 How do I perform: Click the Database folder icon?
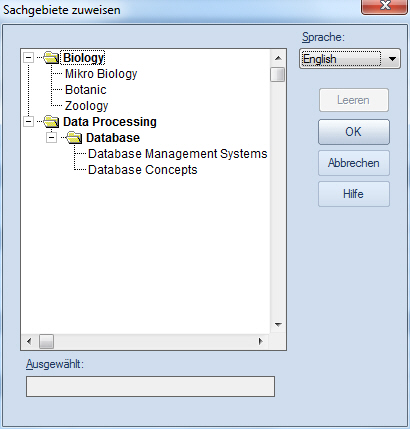[74, 138]
